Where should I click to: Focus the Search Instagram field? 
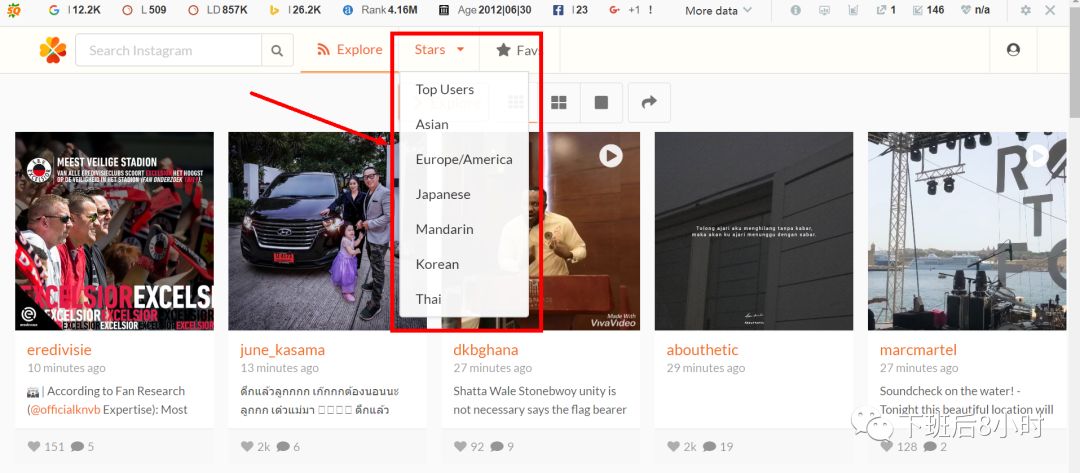[x=169, y=50]
